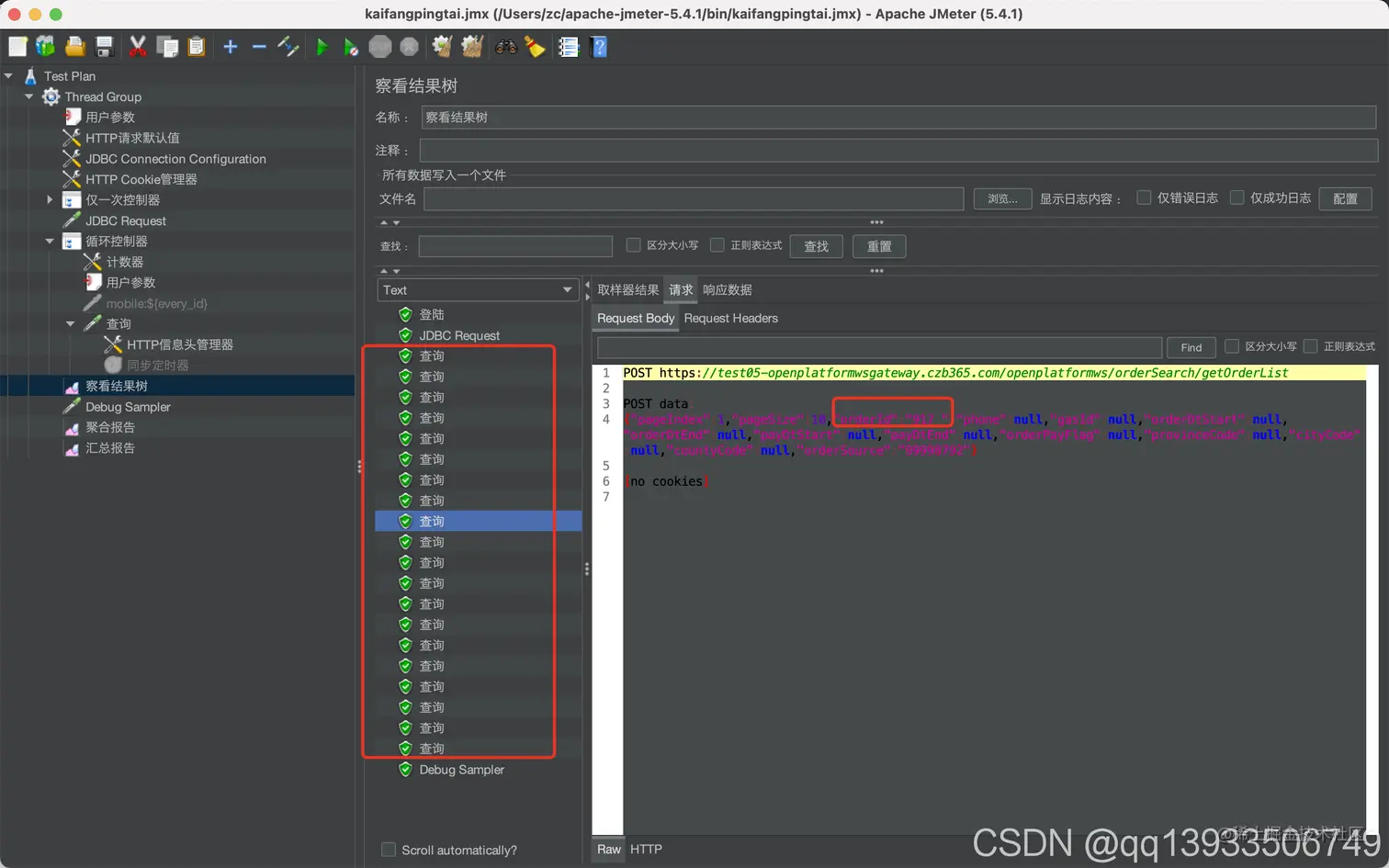The height and width of the screenshot is (868, 1389).
Task: Switch to 响应数据 tab
Action: 728,290
